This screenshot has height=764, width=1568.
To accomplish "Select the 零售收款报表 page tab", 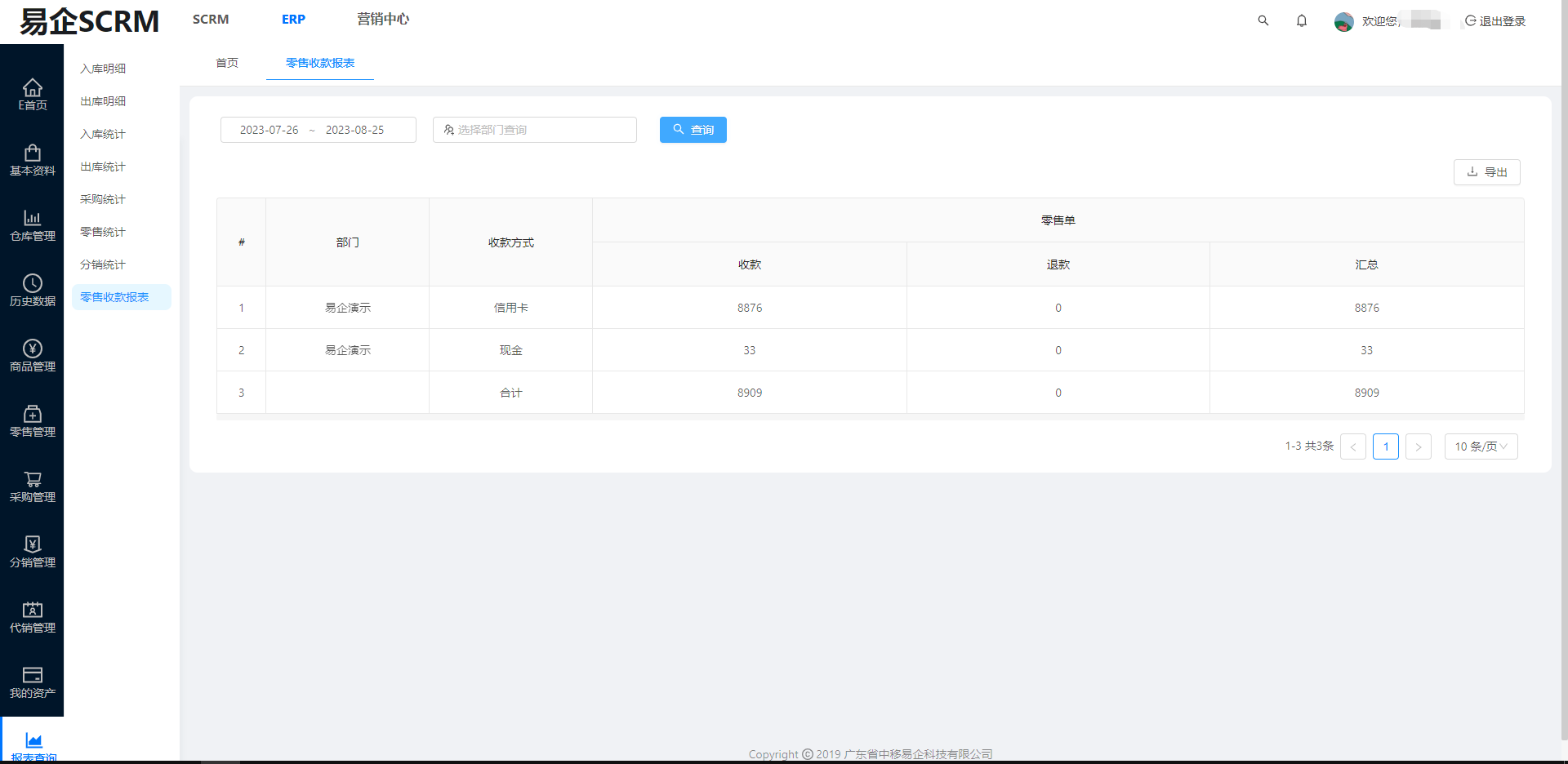I will [320, 63].
